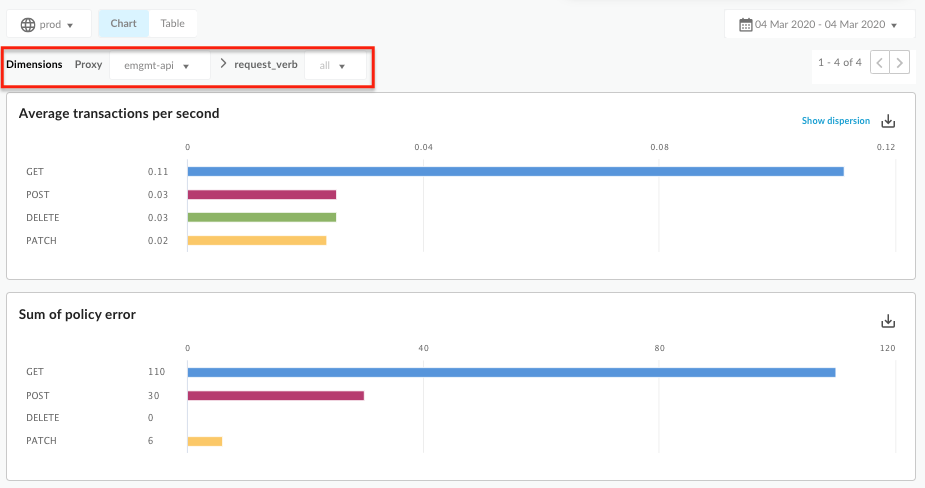Screen dimensions: 925x488
Task: Click the chevron before request_verb
Action: [x=223, y=64]
